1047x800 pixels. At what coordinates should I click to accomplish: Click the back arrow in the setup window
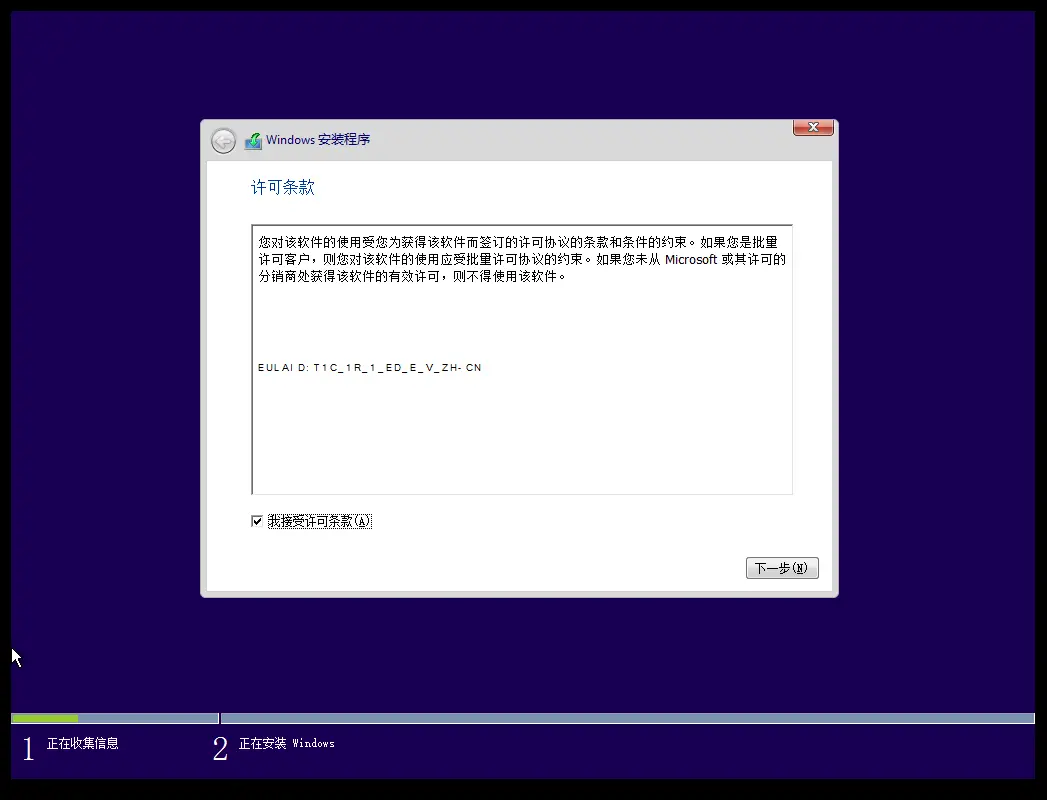tap(223, 141)
